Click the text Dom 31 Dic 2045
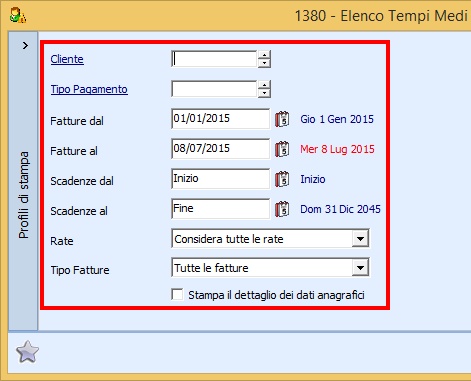 340,209
